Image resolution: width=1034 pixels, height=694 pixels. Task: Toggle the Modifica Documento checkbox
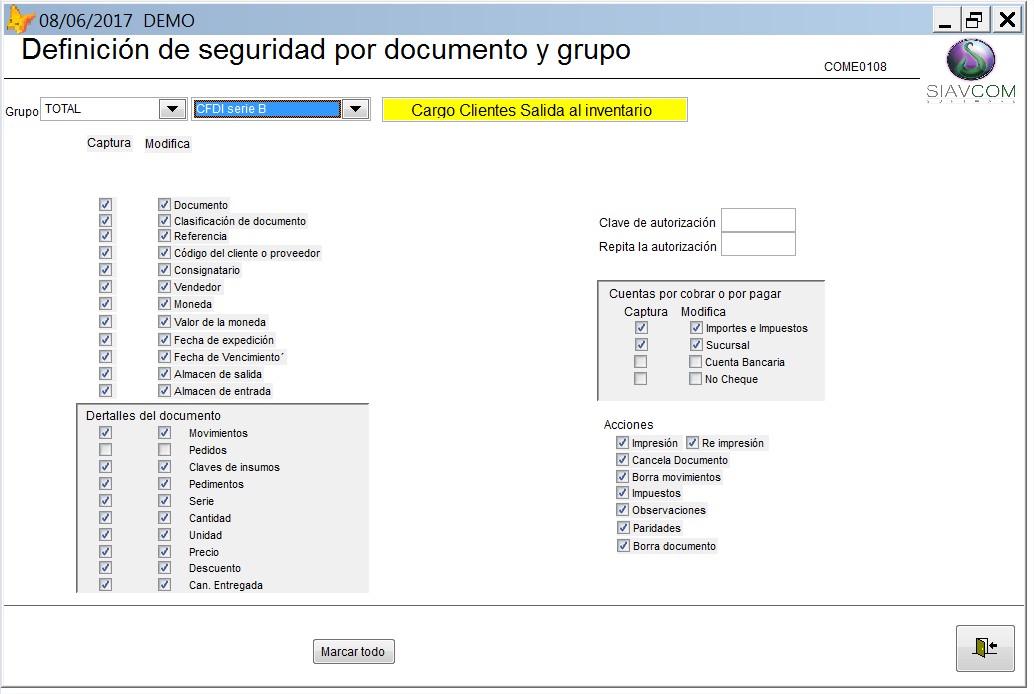[164, 205]
